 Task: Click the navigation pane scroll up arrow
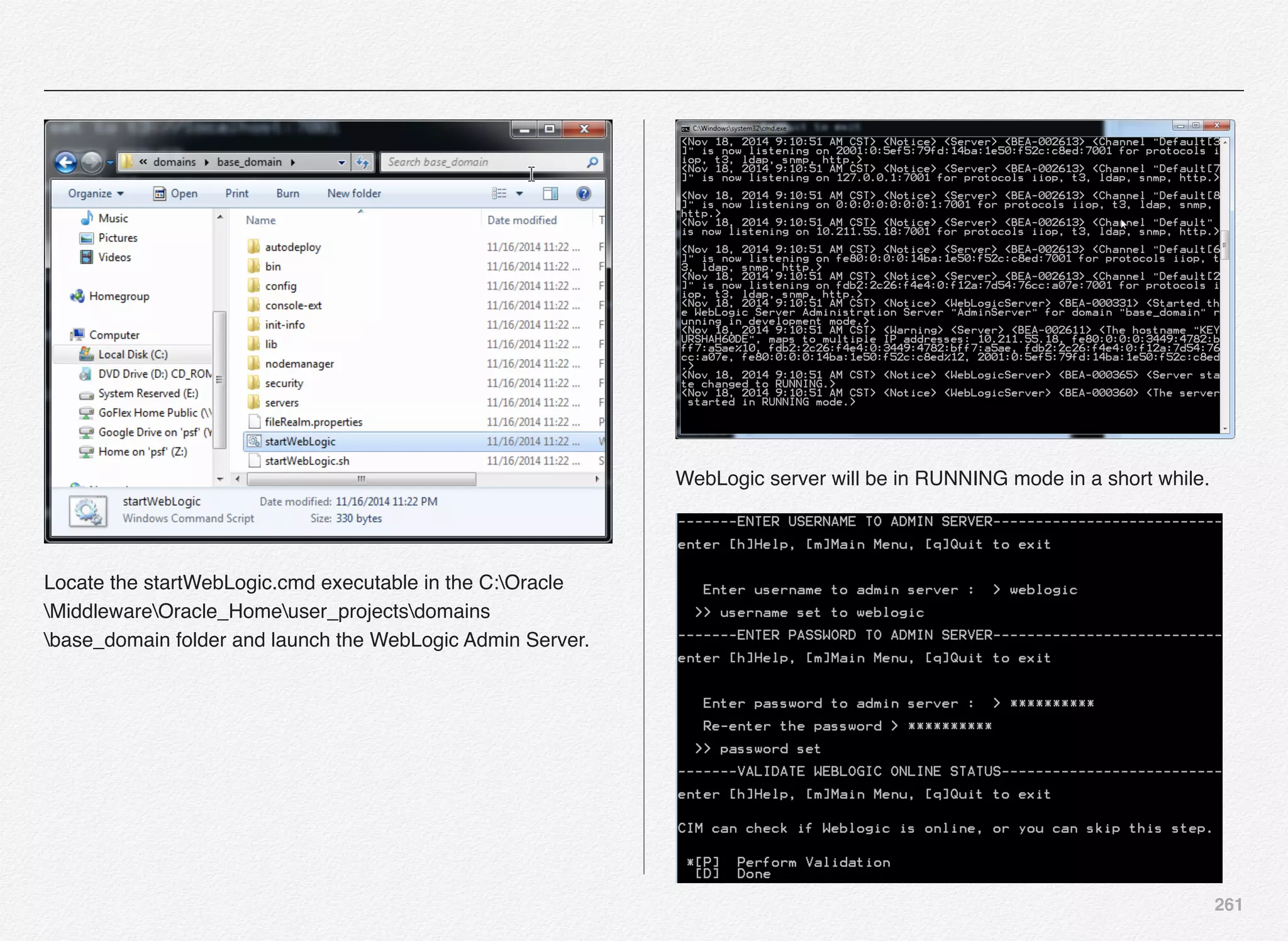coord(220,217)
